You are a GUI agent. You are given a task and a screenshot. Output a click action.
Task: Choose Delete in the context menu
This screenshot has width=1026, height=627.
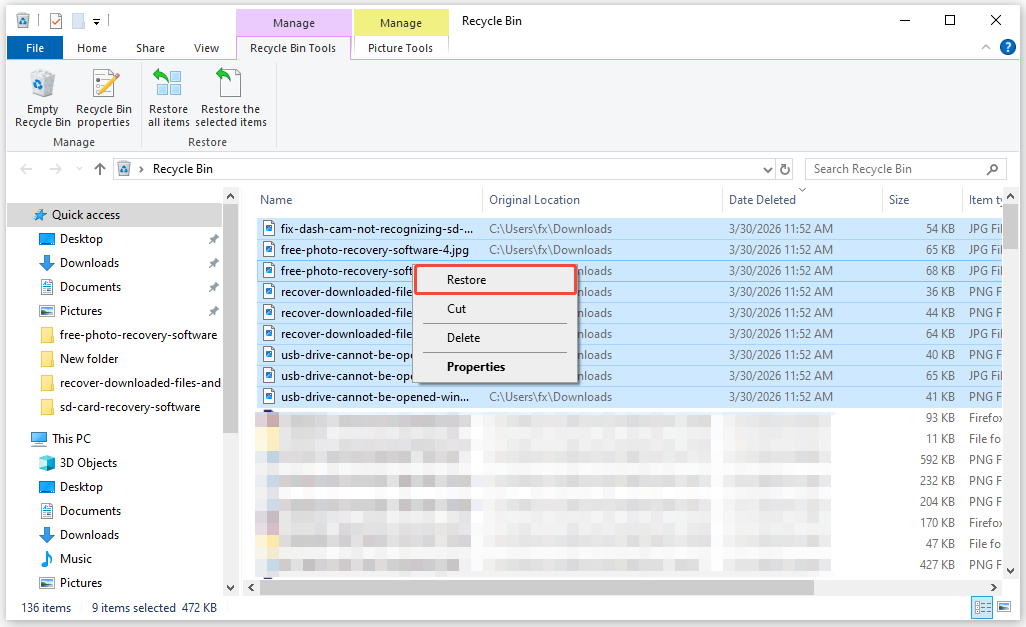(495, 338)
